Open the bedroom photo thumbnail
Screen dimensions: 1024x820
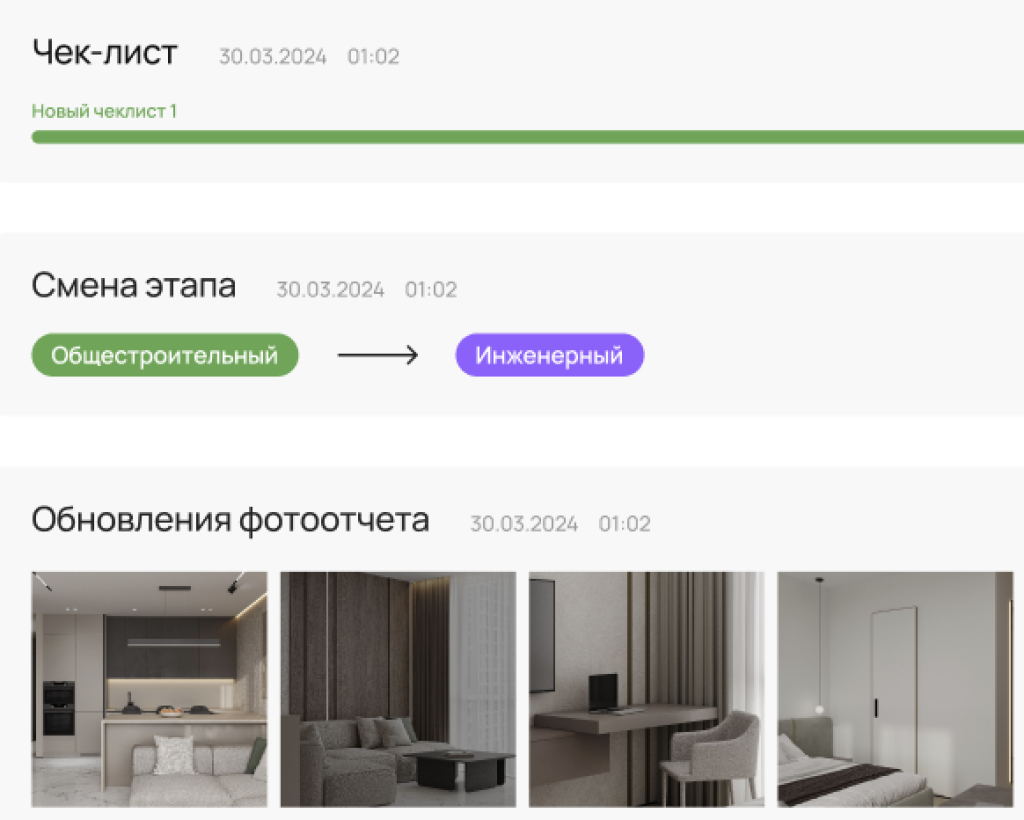click(895, 689)
